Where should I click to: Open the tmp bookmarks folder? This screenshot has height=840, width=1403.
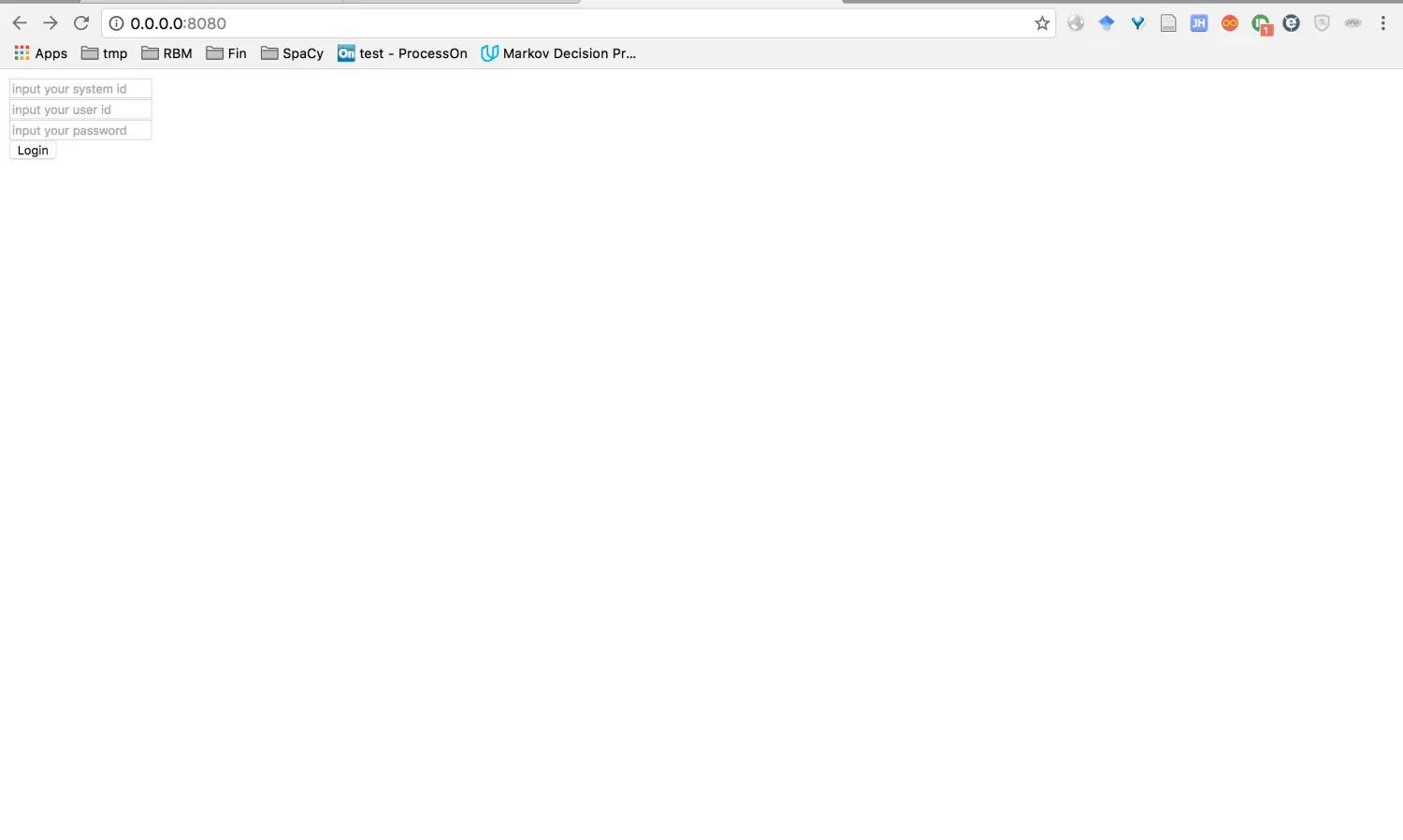click(x=104, y=53)
